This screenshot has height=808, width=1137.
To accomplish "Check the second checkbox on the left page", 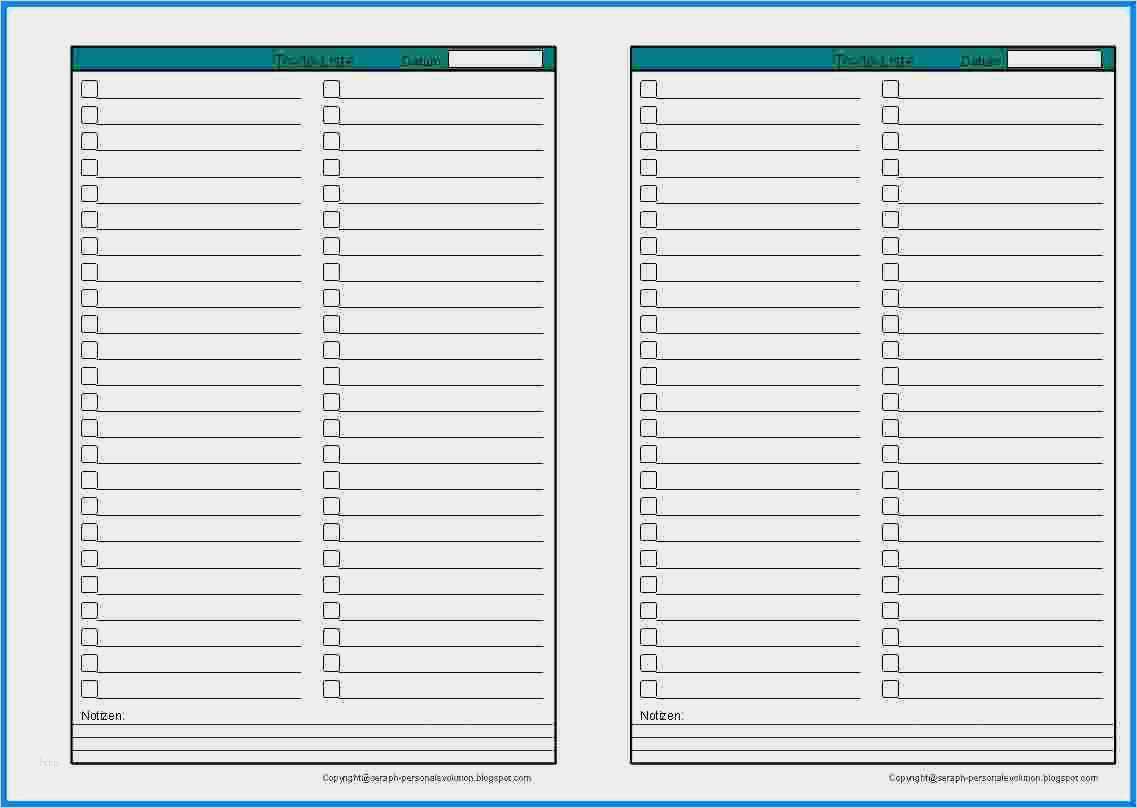I will point(90,114).
